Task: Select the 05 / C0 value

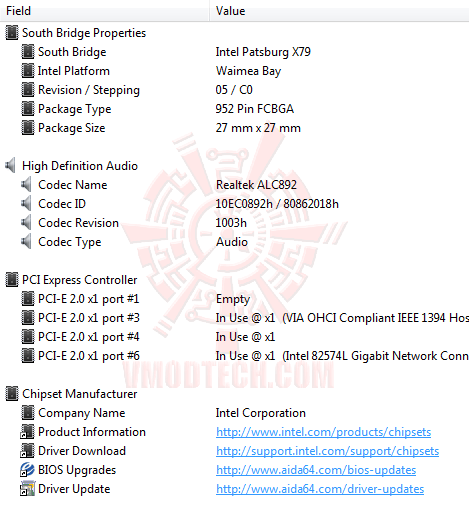Action: (234, 90)
